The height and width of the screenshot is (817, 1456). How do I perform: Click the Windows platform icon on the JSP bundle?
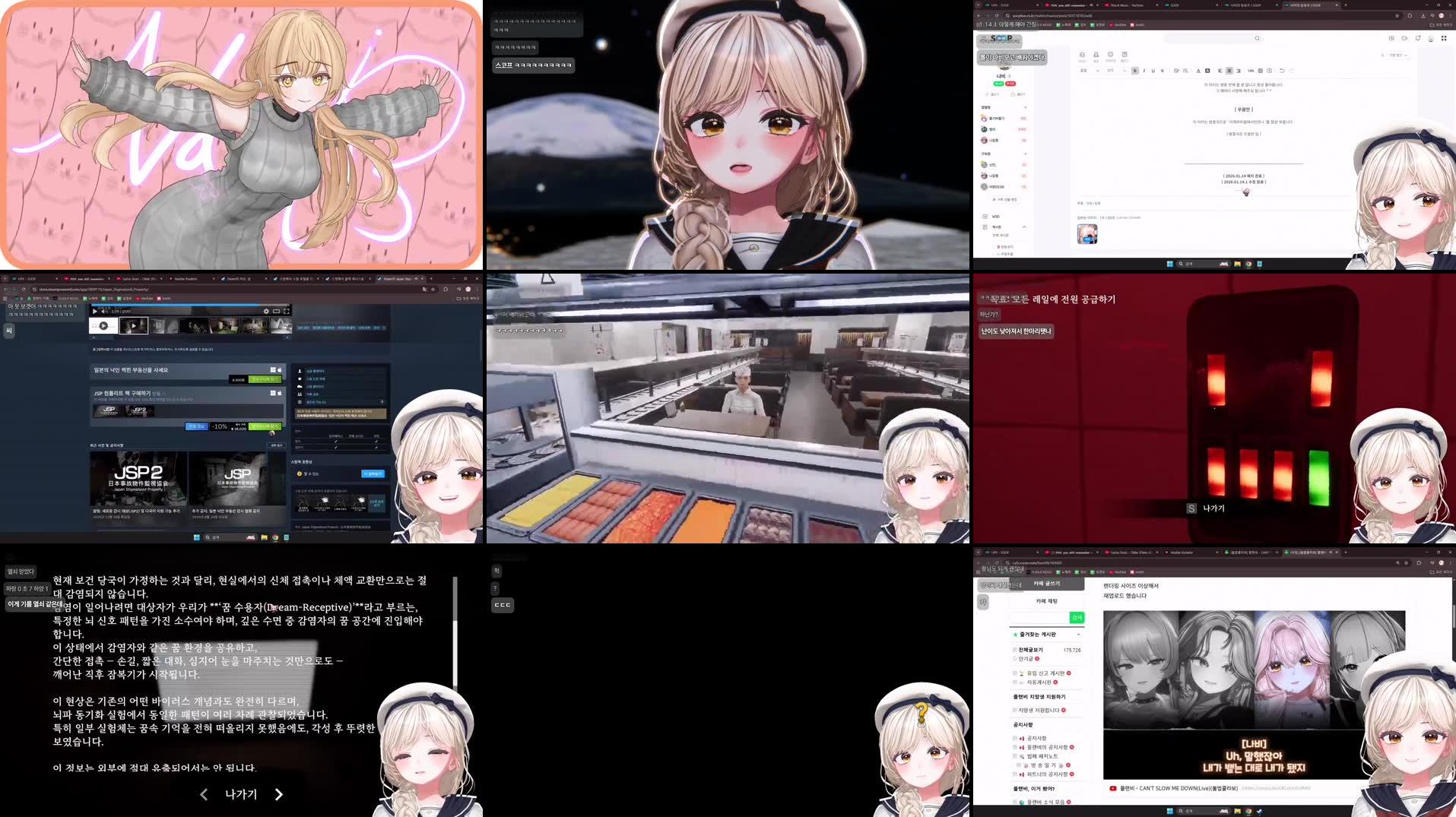(x=272, y=392)
